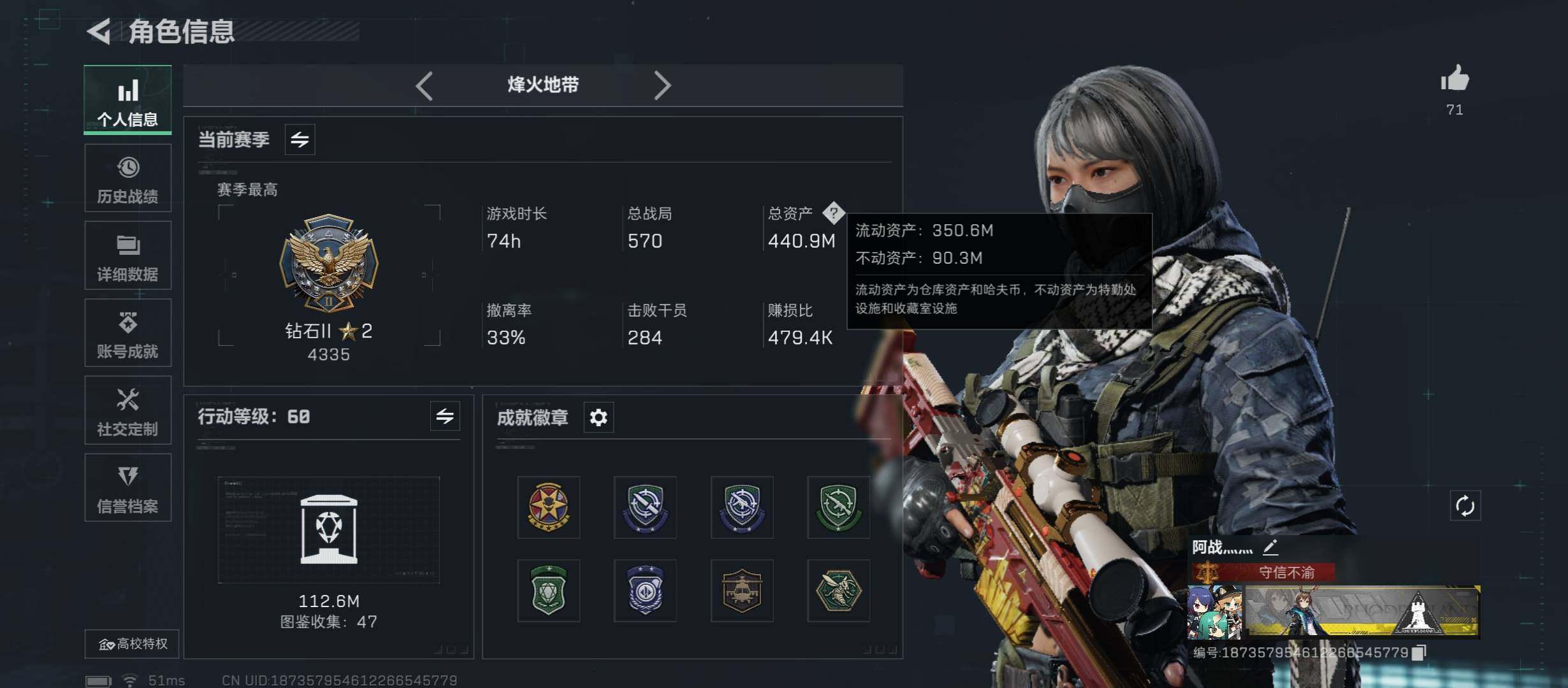Copy the 编号 player ID
The width and height of the screenshot is (1568, 688).
pos(1419,652)
